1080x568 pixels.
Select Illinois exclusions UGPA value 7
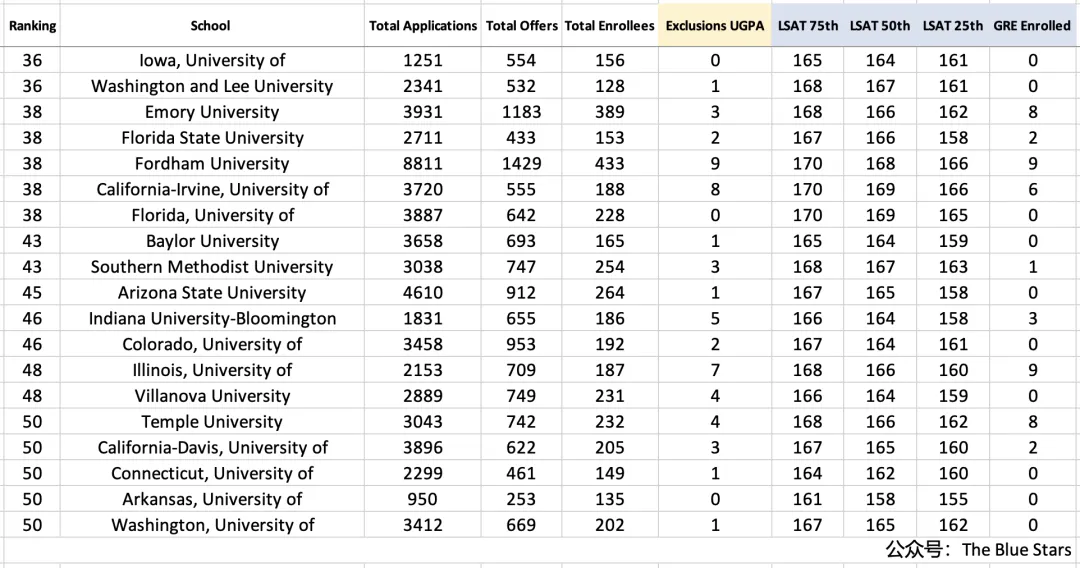pyautogui.click(x=715, y=370)
